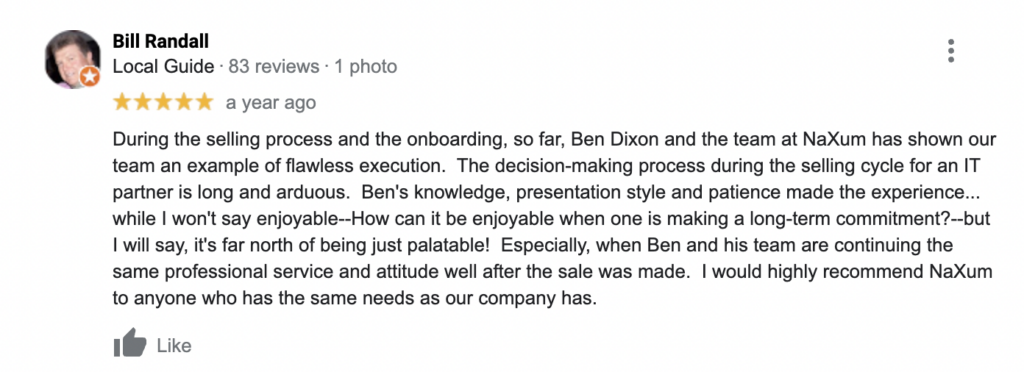The height and width of the screenshot is (372, 1024).
Task: Select the fifth rating star
Action: click(204, 102)
